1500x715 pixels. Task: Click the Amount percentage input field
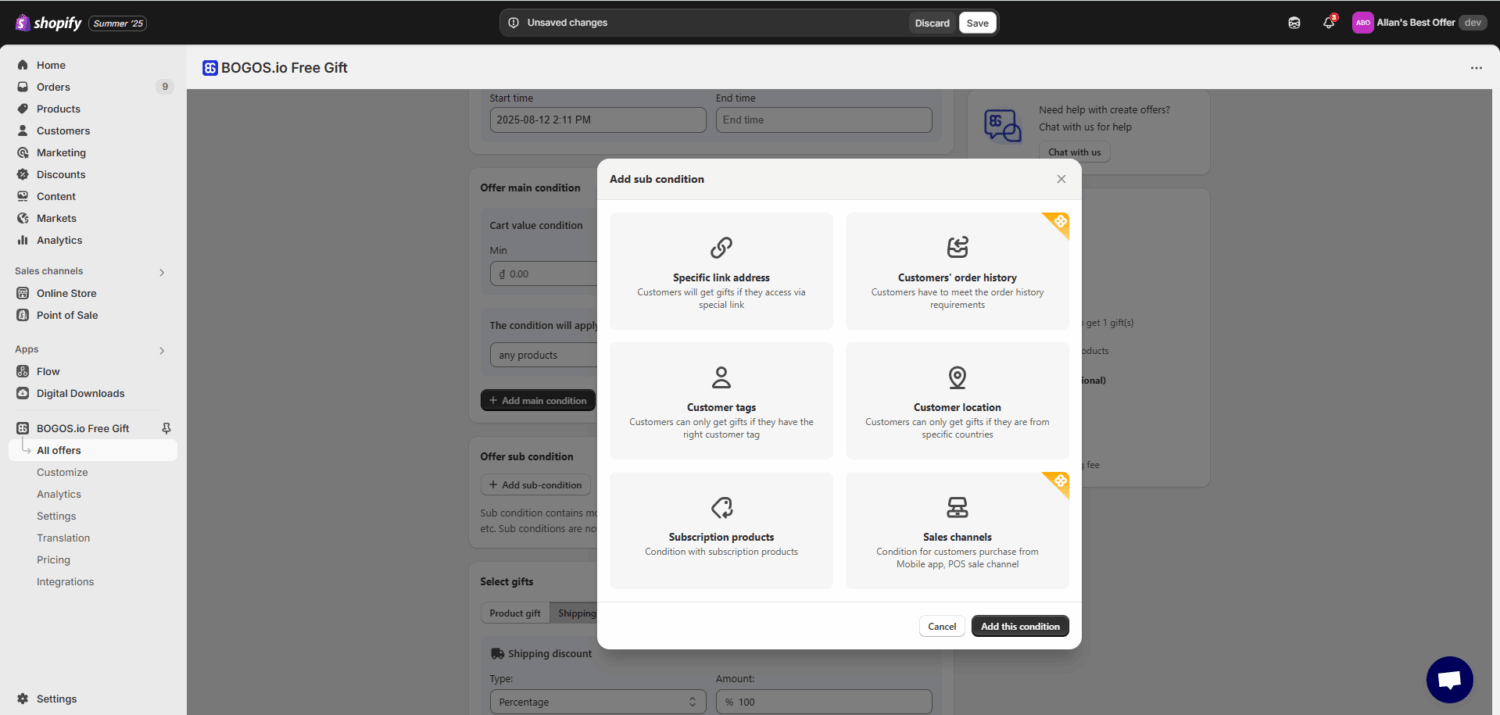pyautogui.click(x=824, y=702)
